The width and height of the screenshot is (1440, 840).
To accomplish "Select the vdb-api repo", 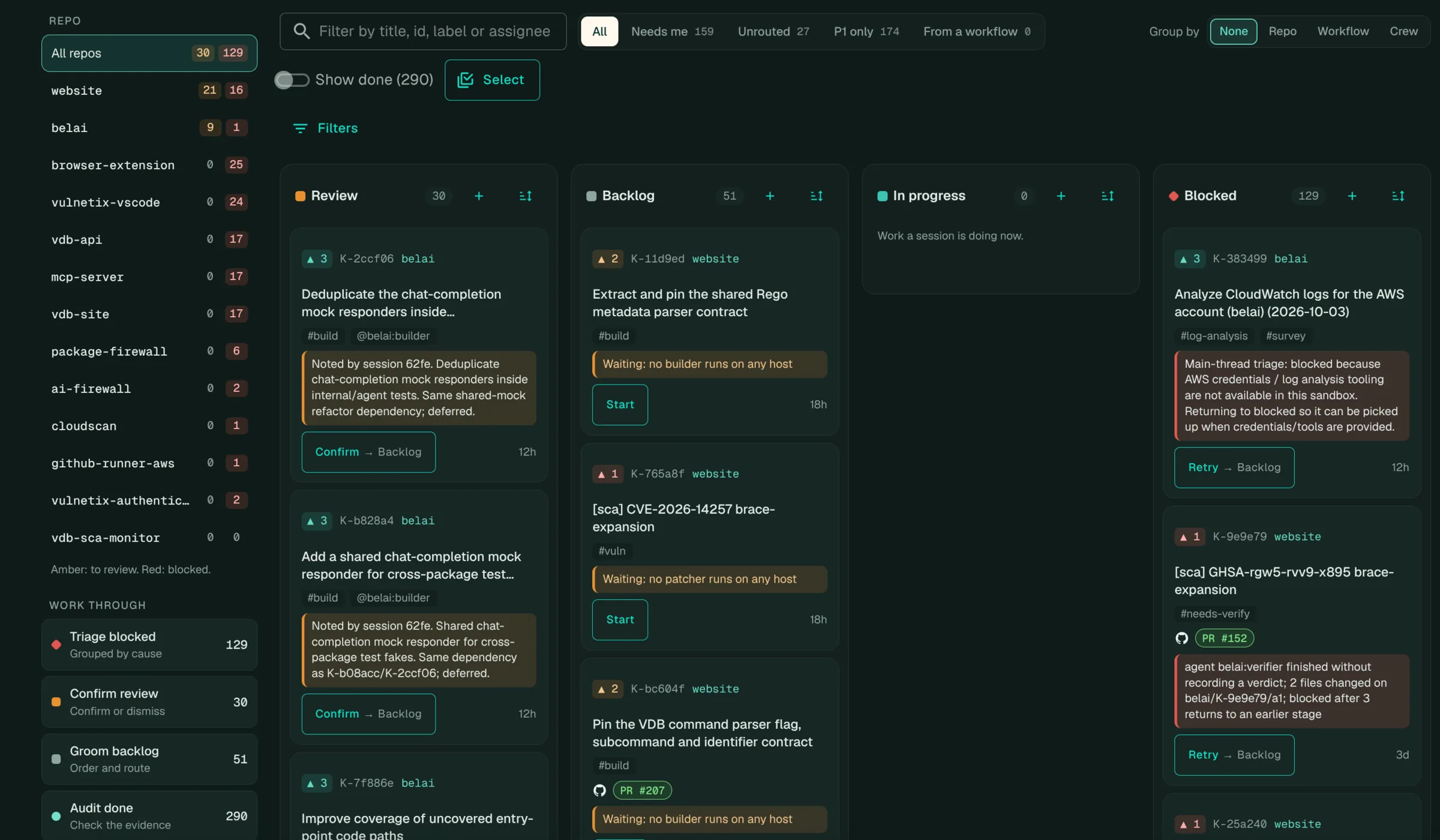I will click(x=149, y=239).
